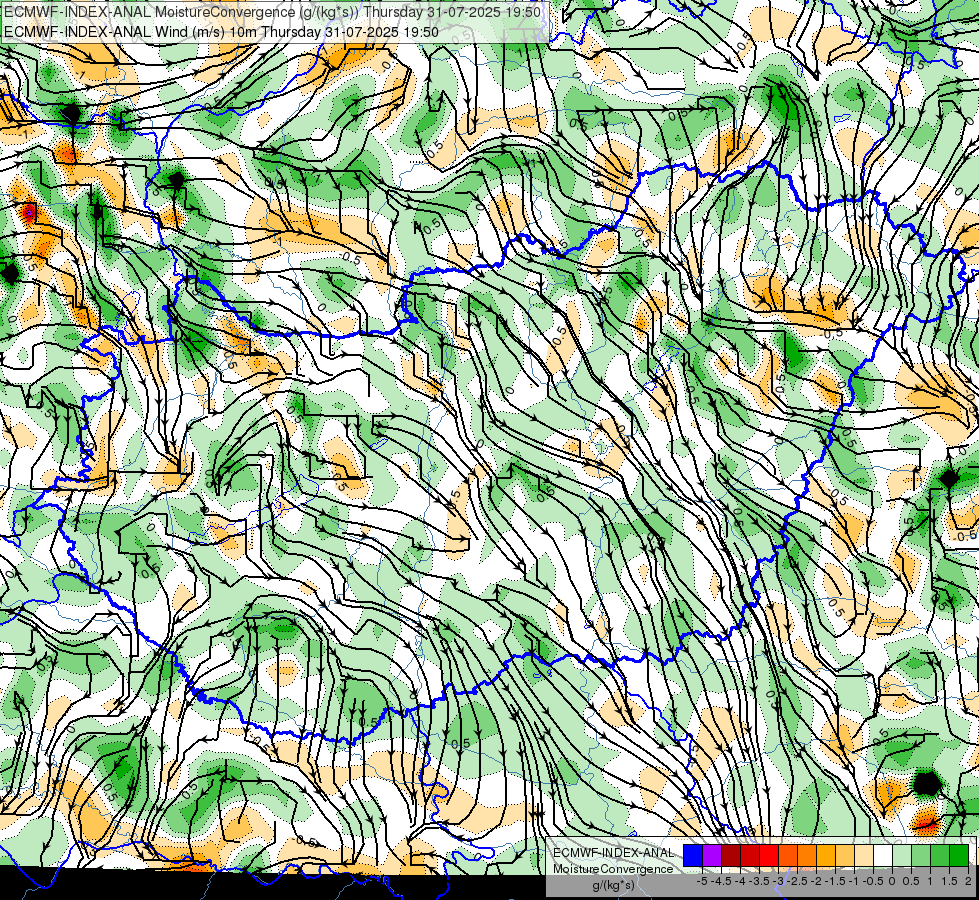
Task: Click the amber swatch between -2 and -1.5
Action: (x=826, y=856)
